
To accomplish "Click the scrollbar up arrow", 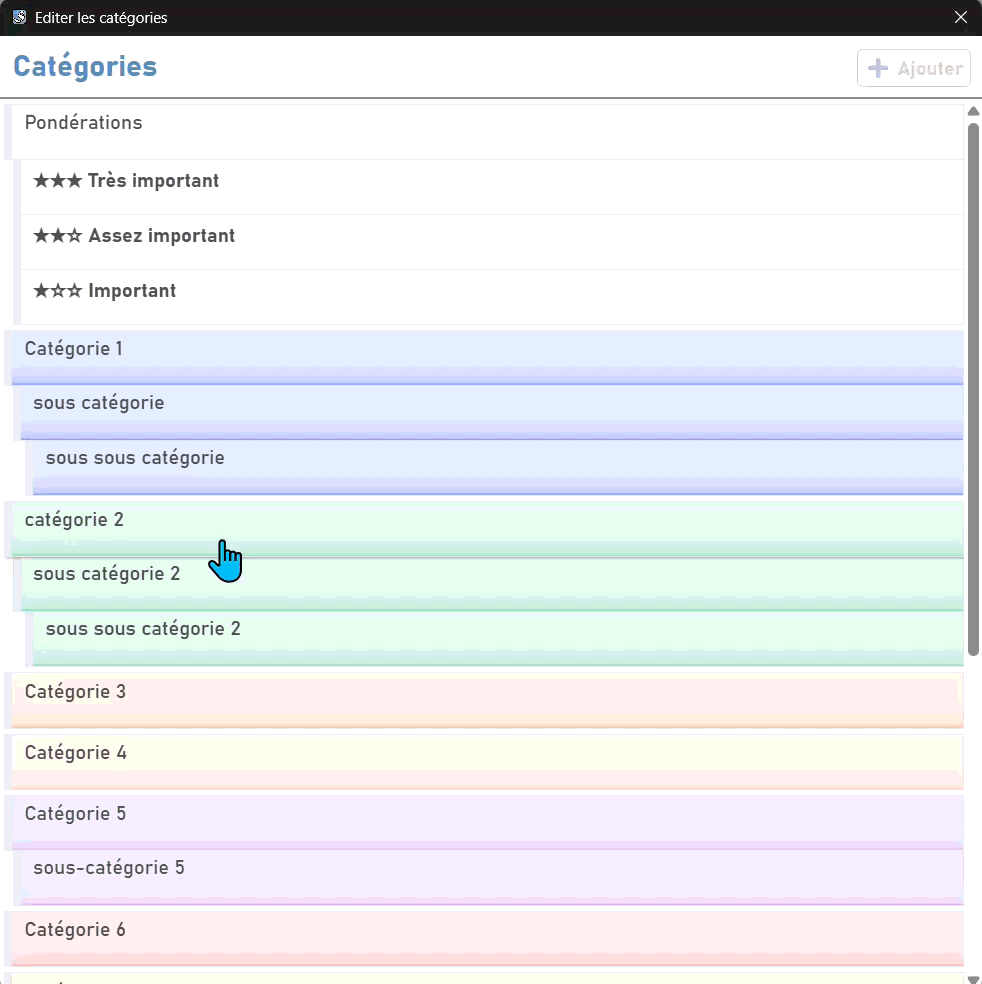I will pyautogui.click(x=973, y=111).
